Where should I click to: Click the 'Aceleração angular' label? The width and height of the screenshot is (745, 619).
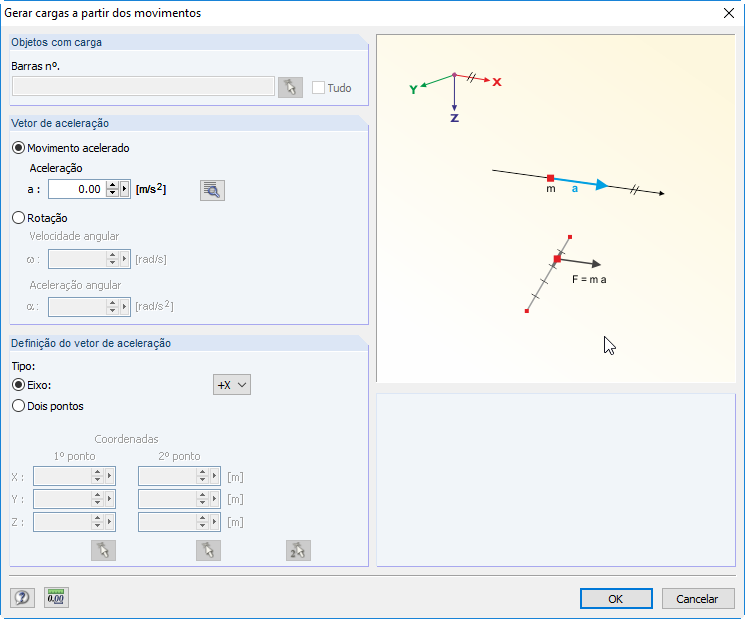75,285
